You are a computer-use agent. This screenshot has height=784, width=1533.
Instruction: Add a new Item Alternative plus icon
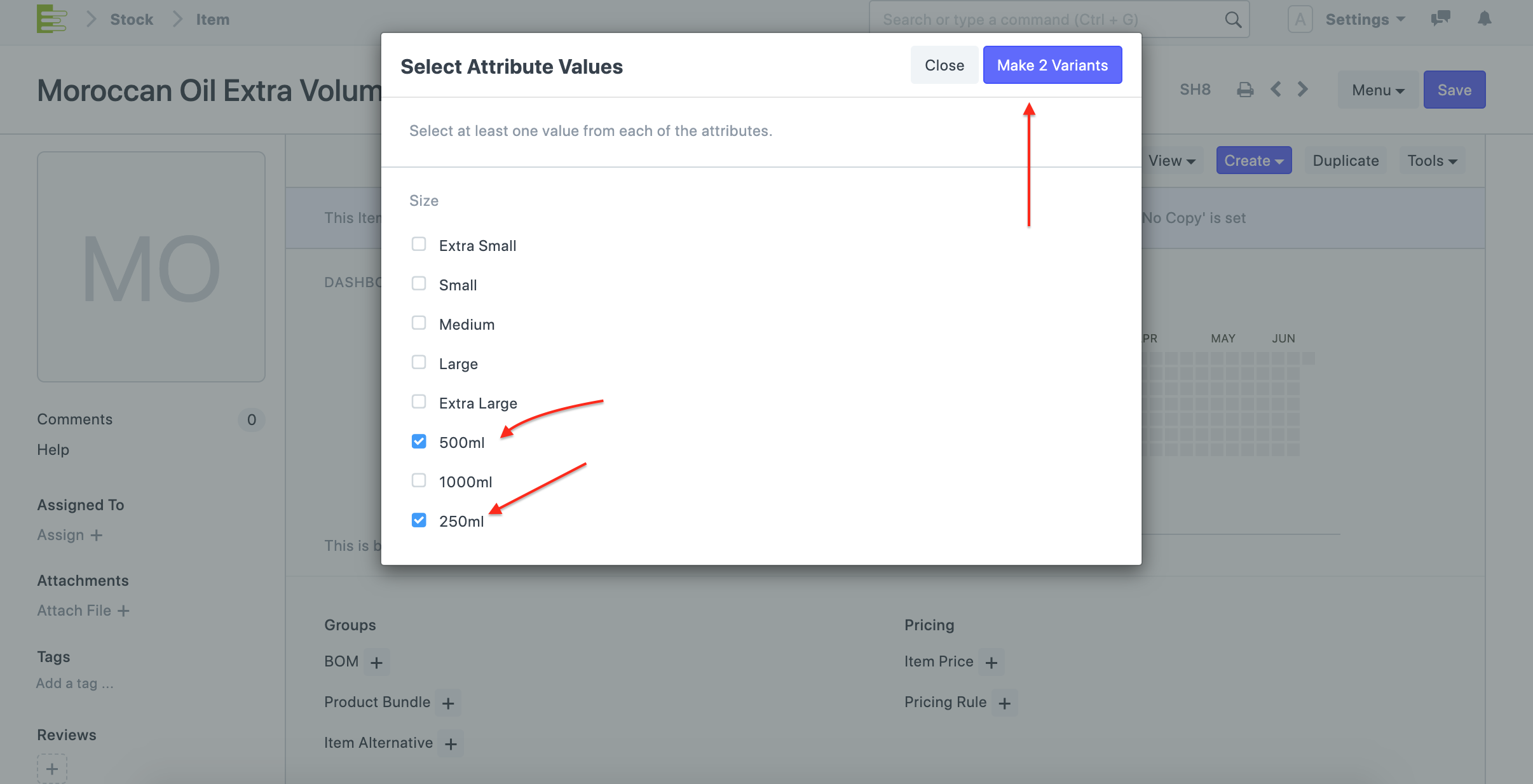coord(451,744)
